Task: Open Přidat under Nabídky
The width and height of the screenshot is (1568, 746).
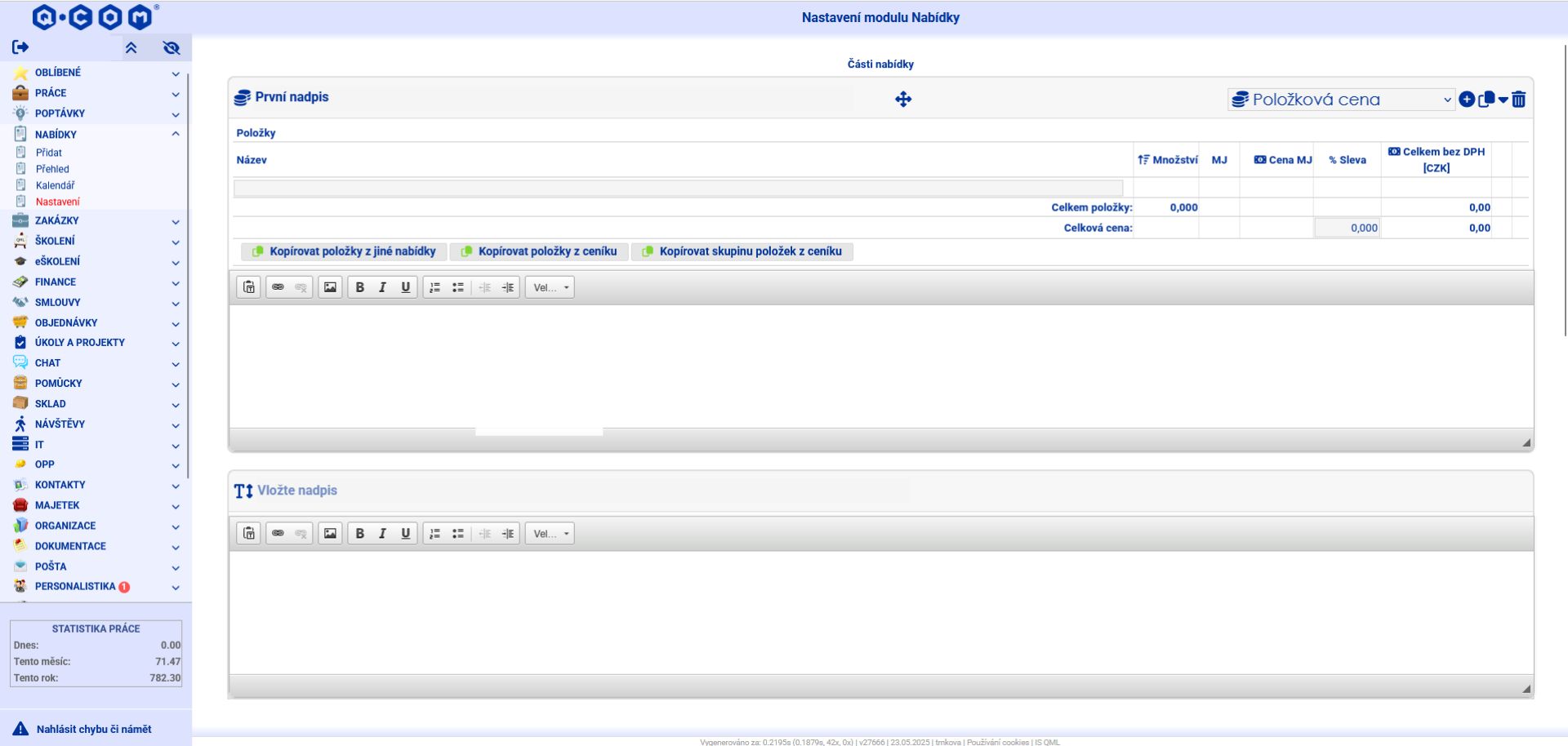Action: tap(49, 153)
